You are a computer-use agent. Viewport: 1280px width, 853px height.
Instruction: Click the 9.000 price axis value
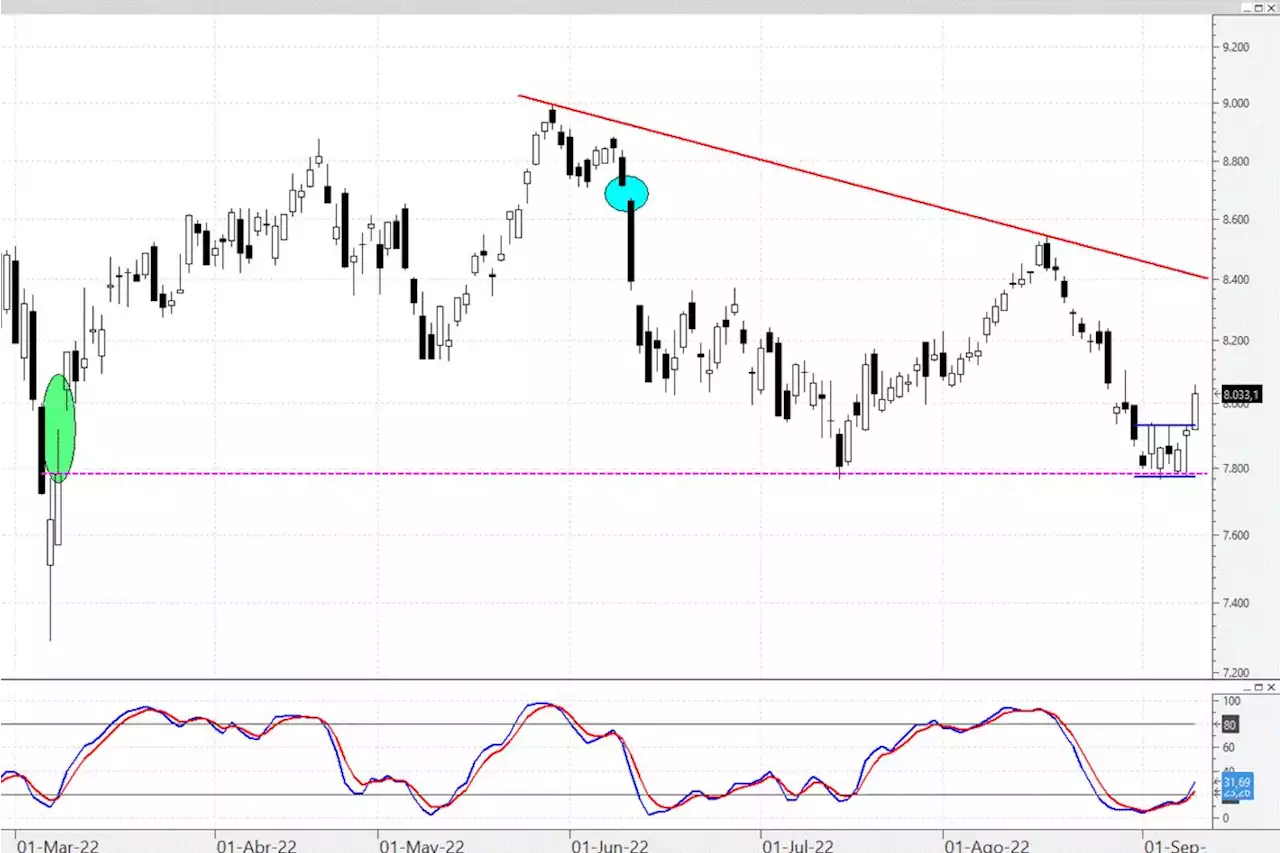click(1235, 103)
